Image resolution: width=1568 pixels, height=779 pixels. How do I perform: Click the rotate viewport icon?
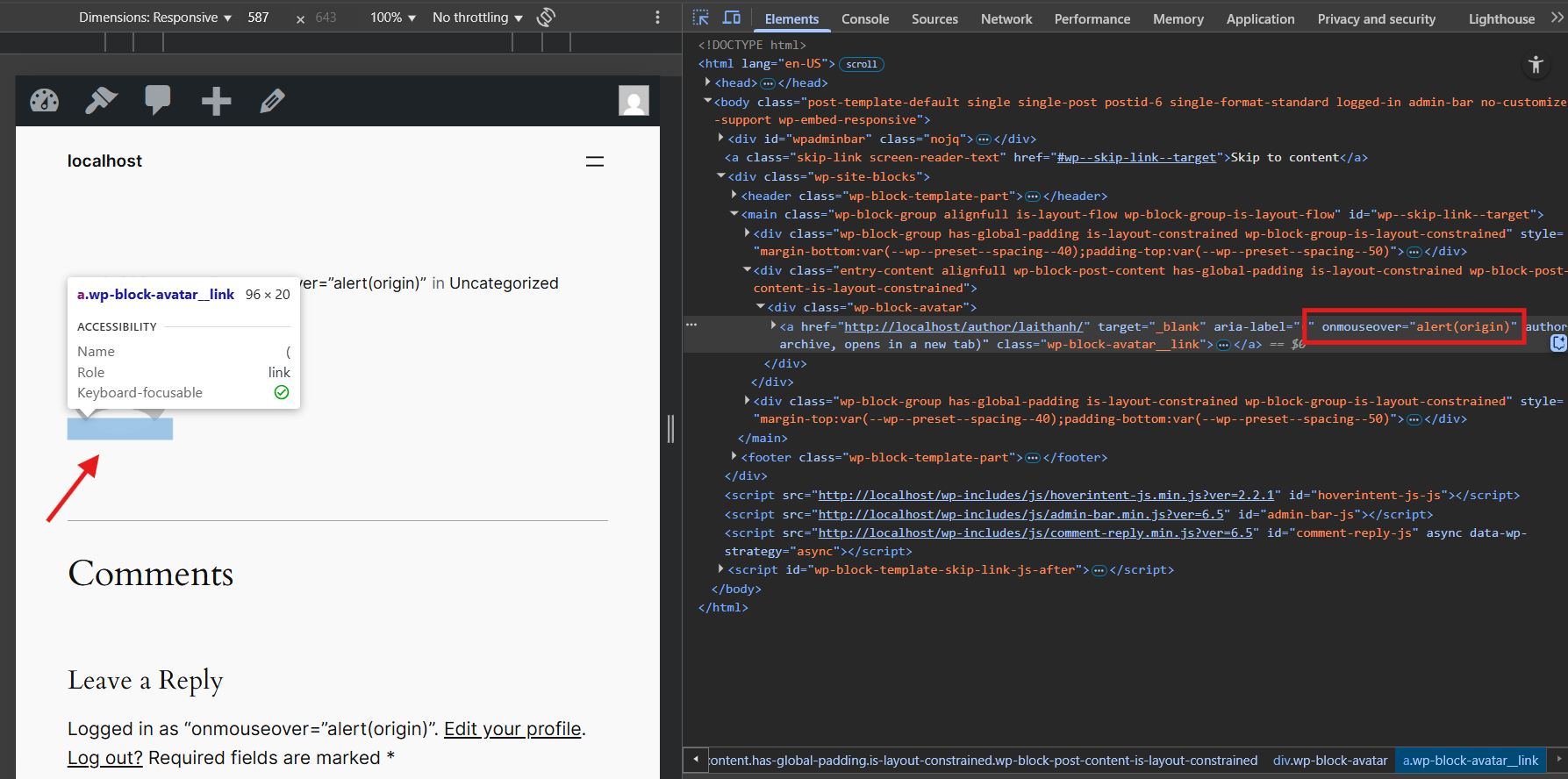546,18
